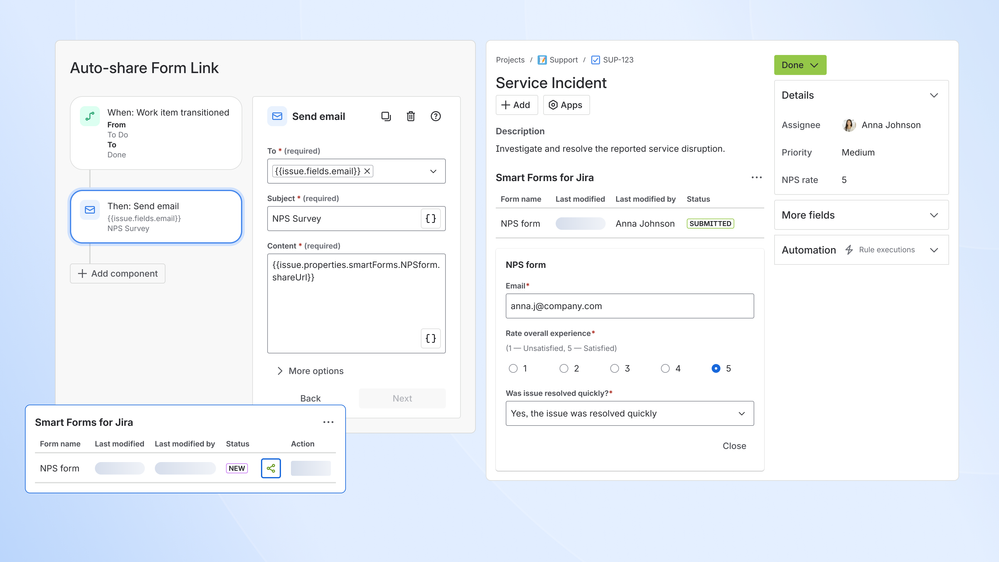This screenshot has height=562, width=999.
Task: Click Rule executions text
Action: [x=886, y=250]
